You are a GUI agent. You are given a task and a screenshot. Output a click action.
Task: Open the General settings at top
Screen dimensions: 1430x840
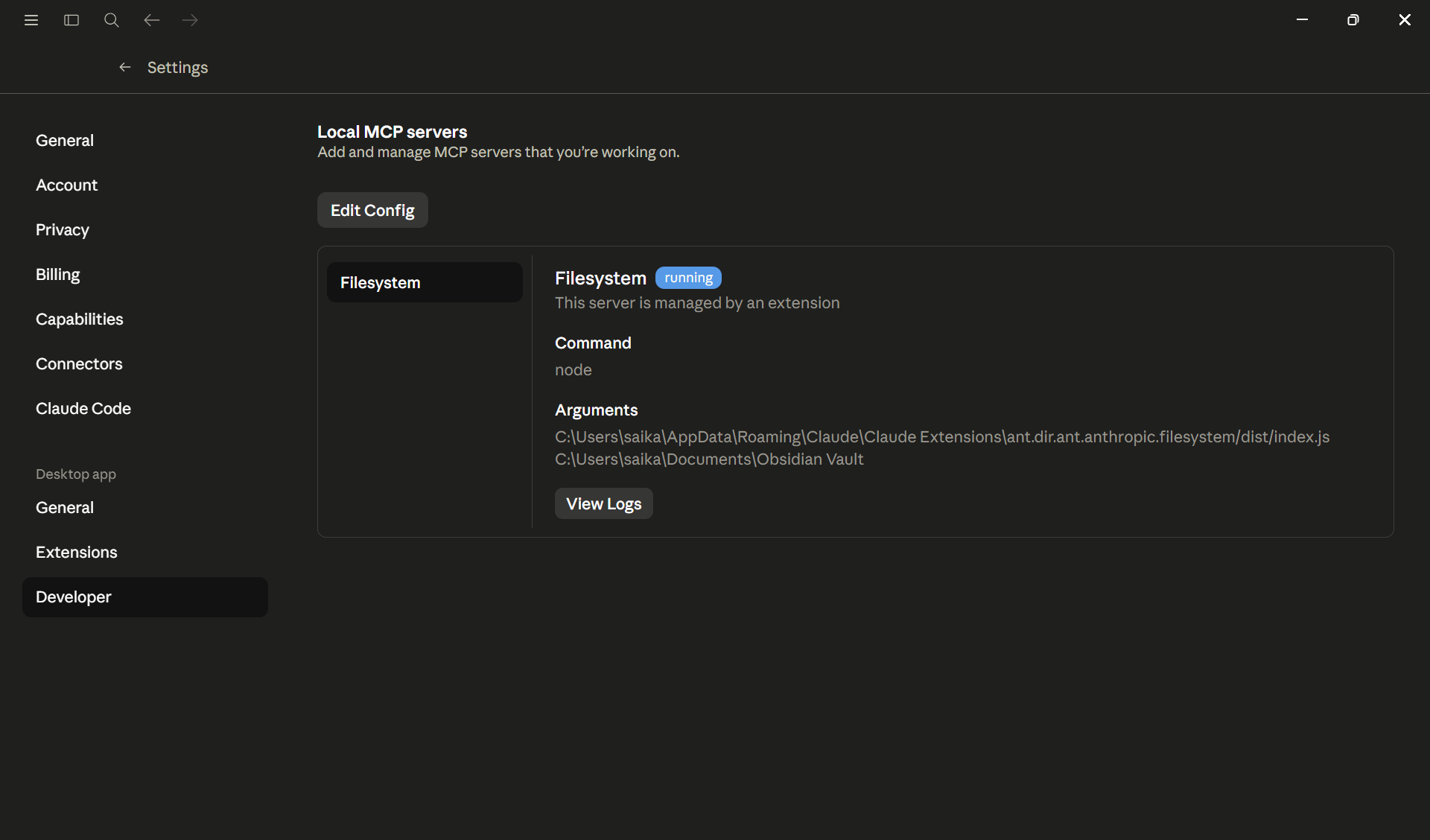point(145,141)
